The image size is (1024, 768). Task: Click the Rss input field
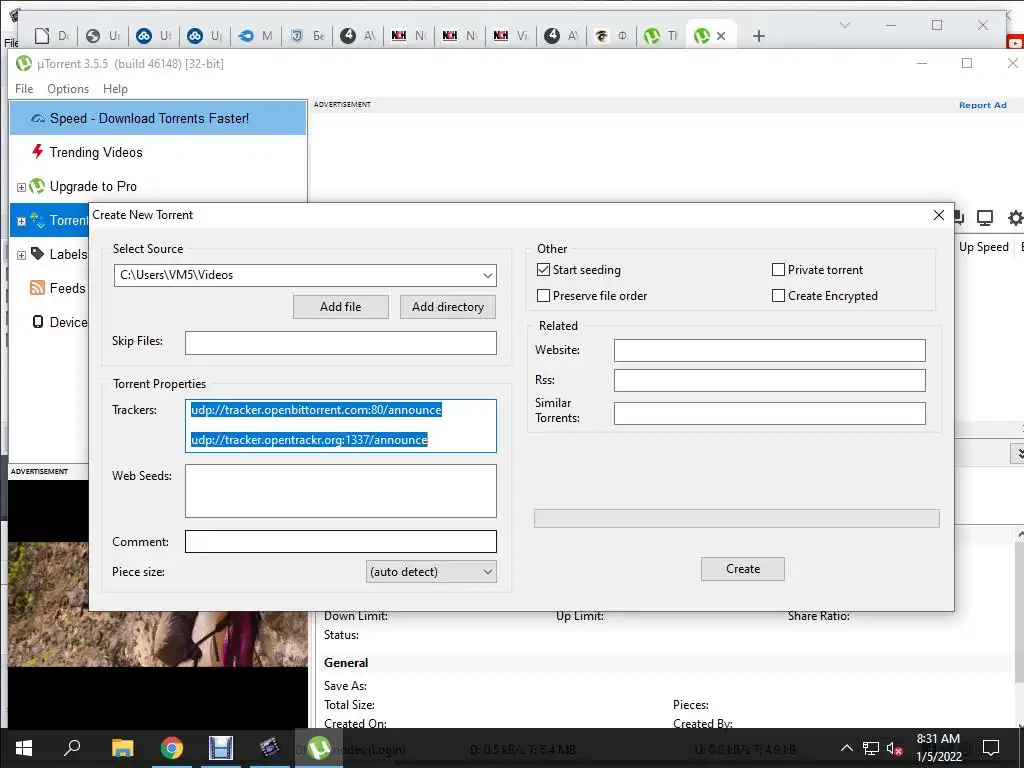769,380
